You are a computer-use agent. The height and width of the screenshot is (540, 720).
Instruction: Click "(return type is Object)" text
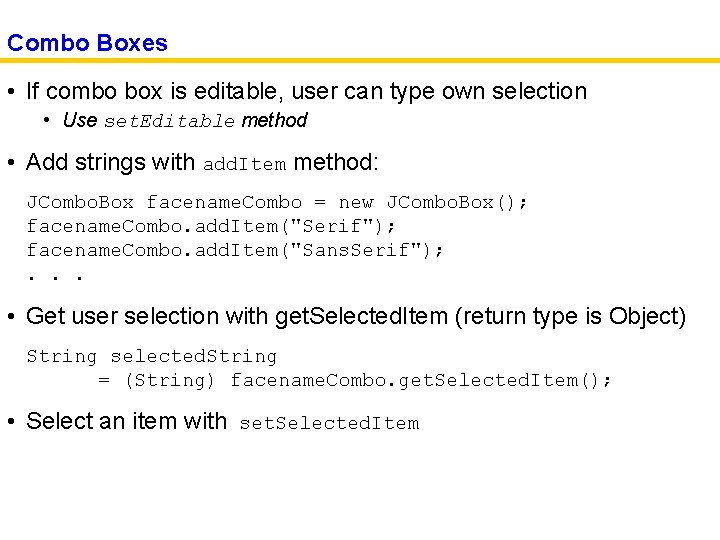(x=570, y=316)
